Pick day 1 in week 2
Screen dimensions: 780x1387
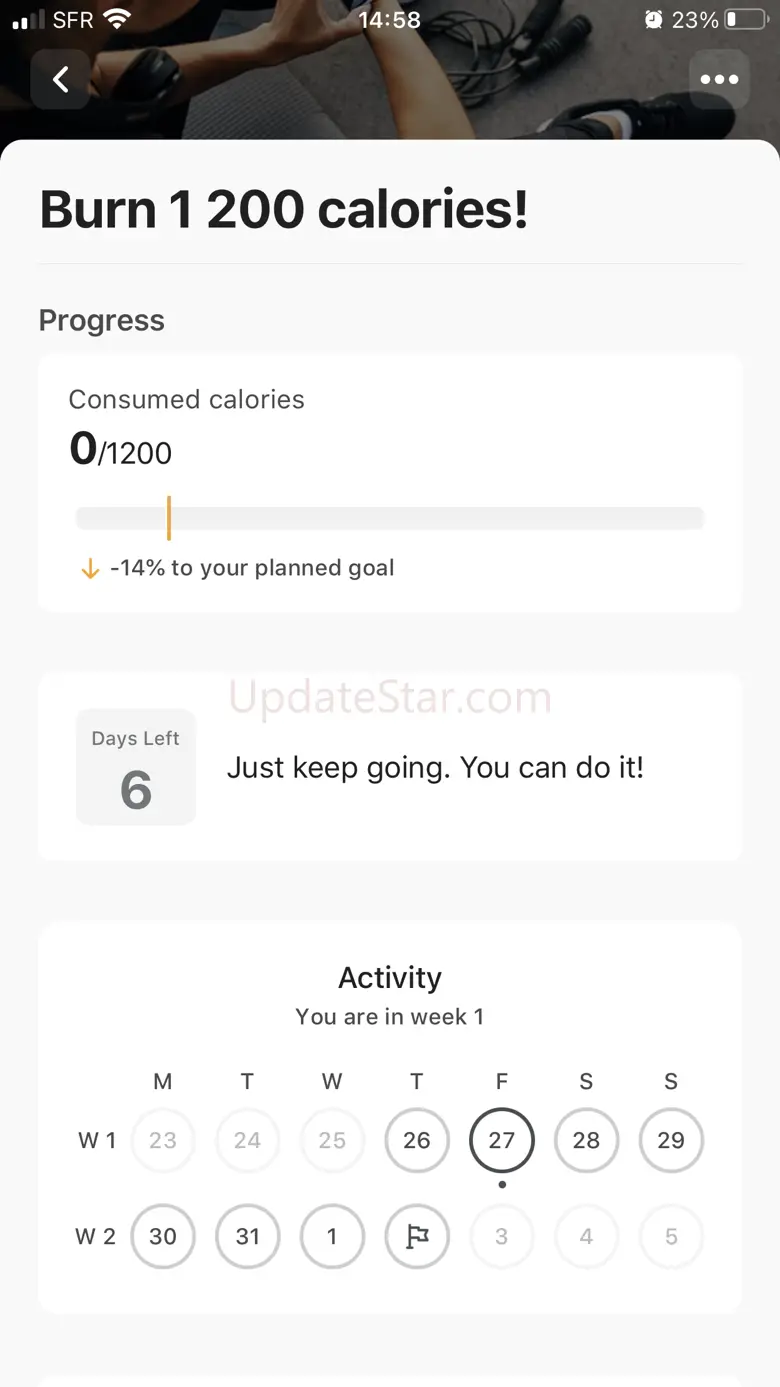pyautogui.click(x=332, y=1237)
